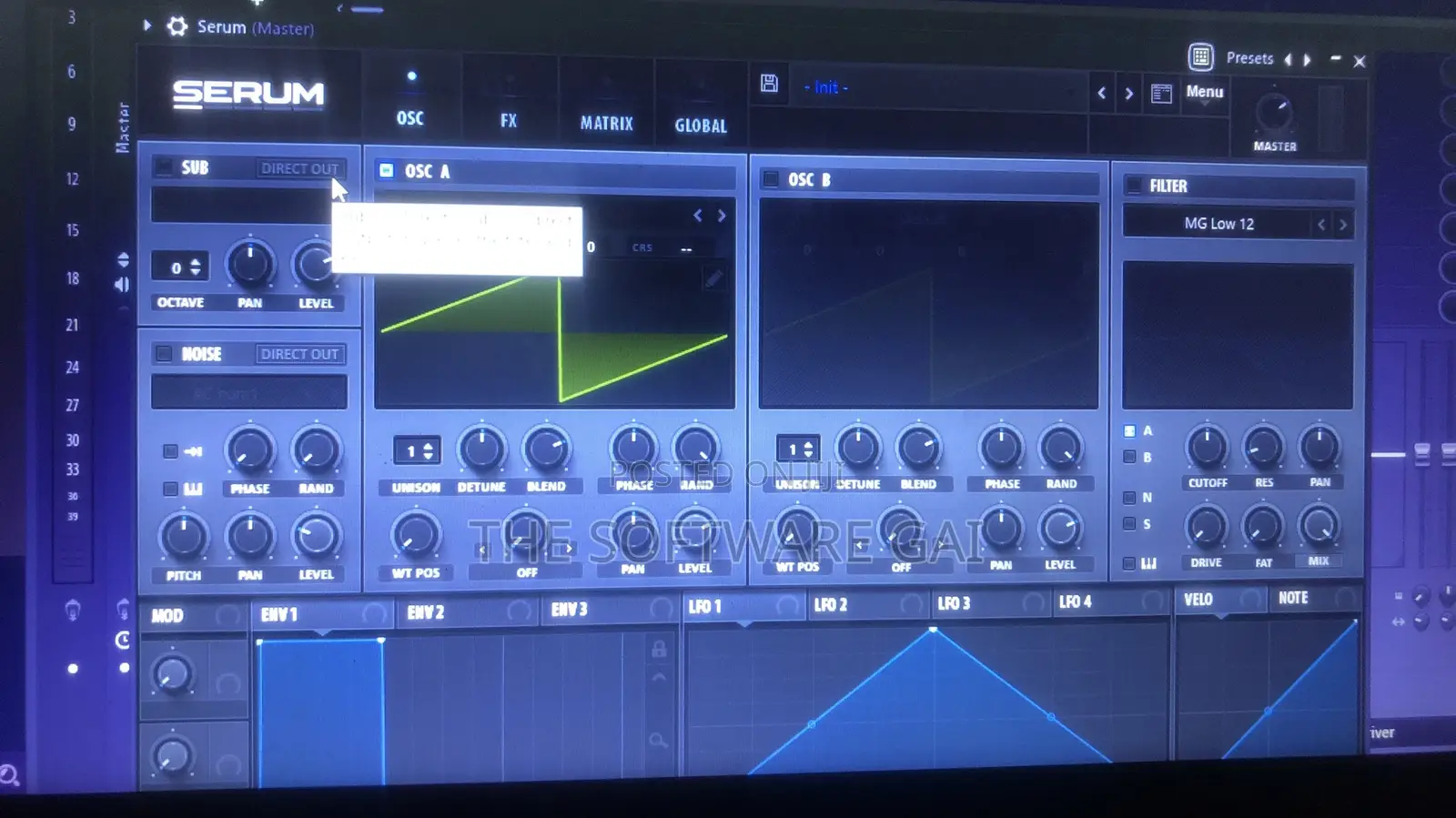Select previous OSC A wavetable arrow
This screenshot has width=1456, height=818.
698,216
